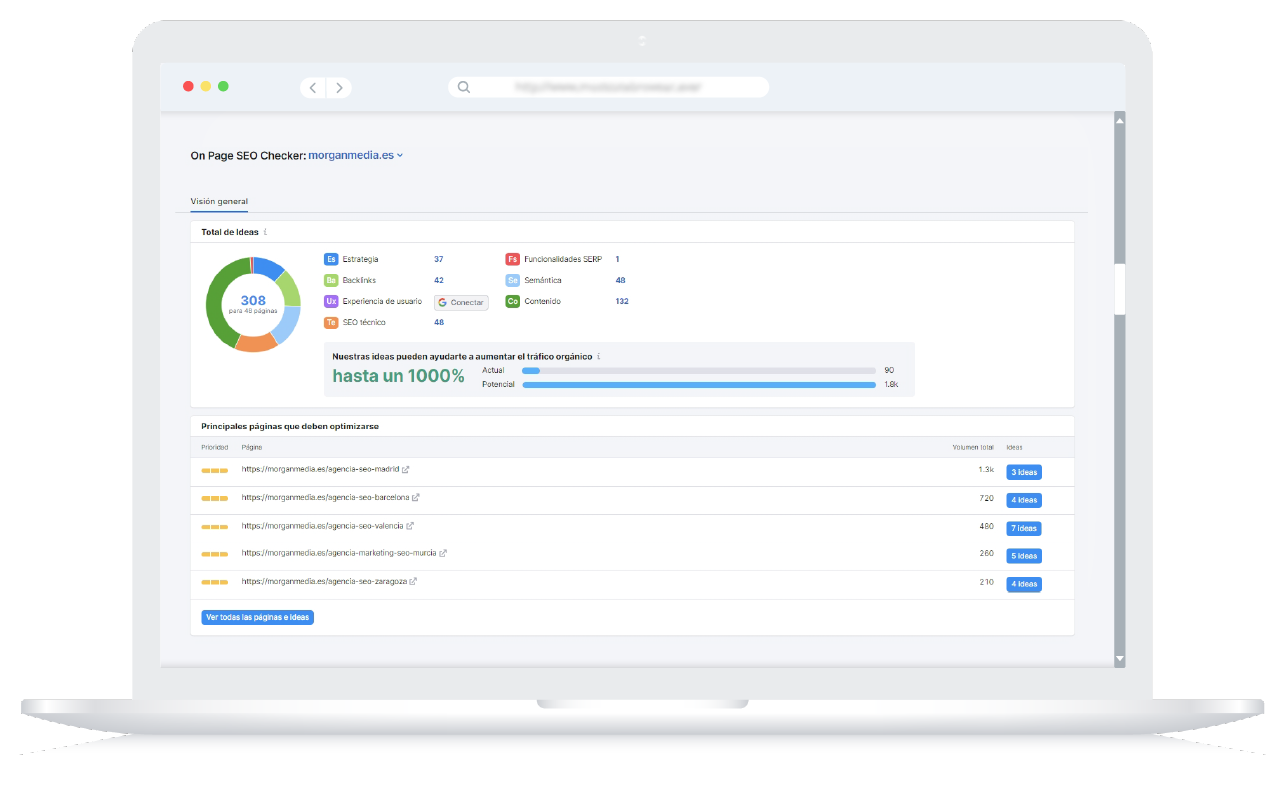Click the 7 ideas button for Valencia

(1024, 528)
